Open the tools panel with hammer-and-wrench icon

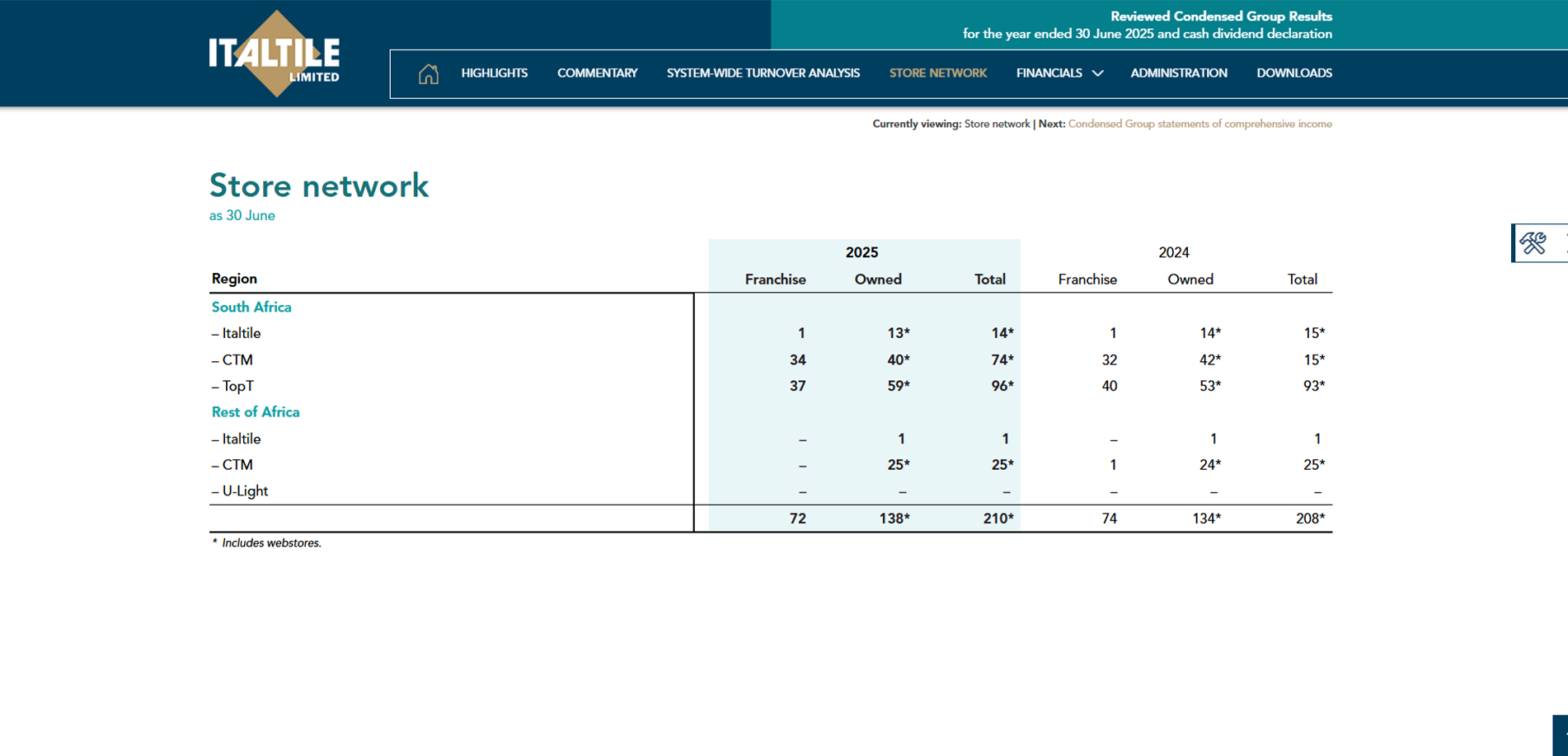(1533, 243)
